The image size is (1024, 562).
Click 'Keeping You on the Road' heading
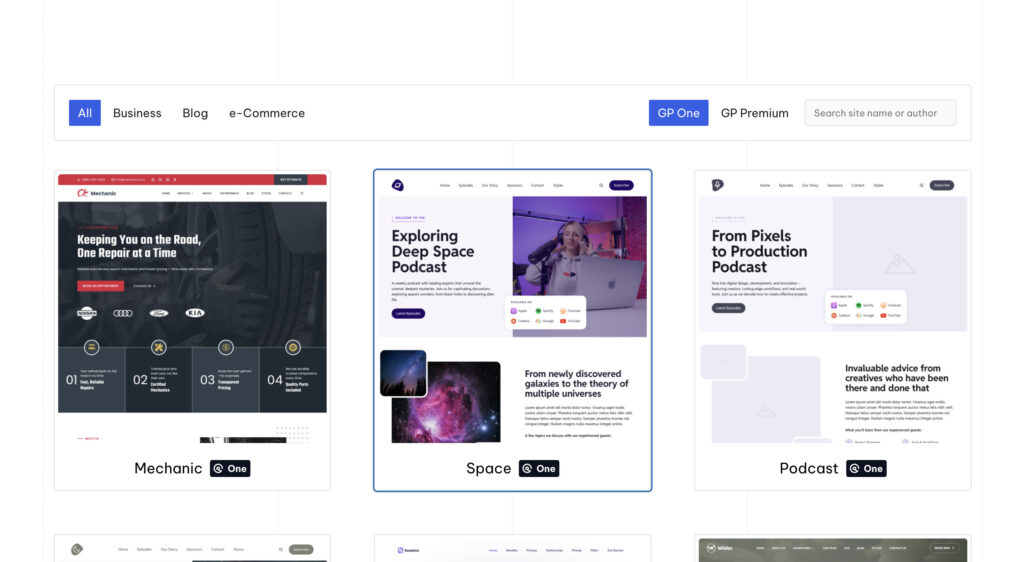pyautogui.click(x=139, y=246)
